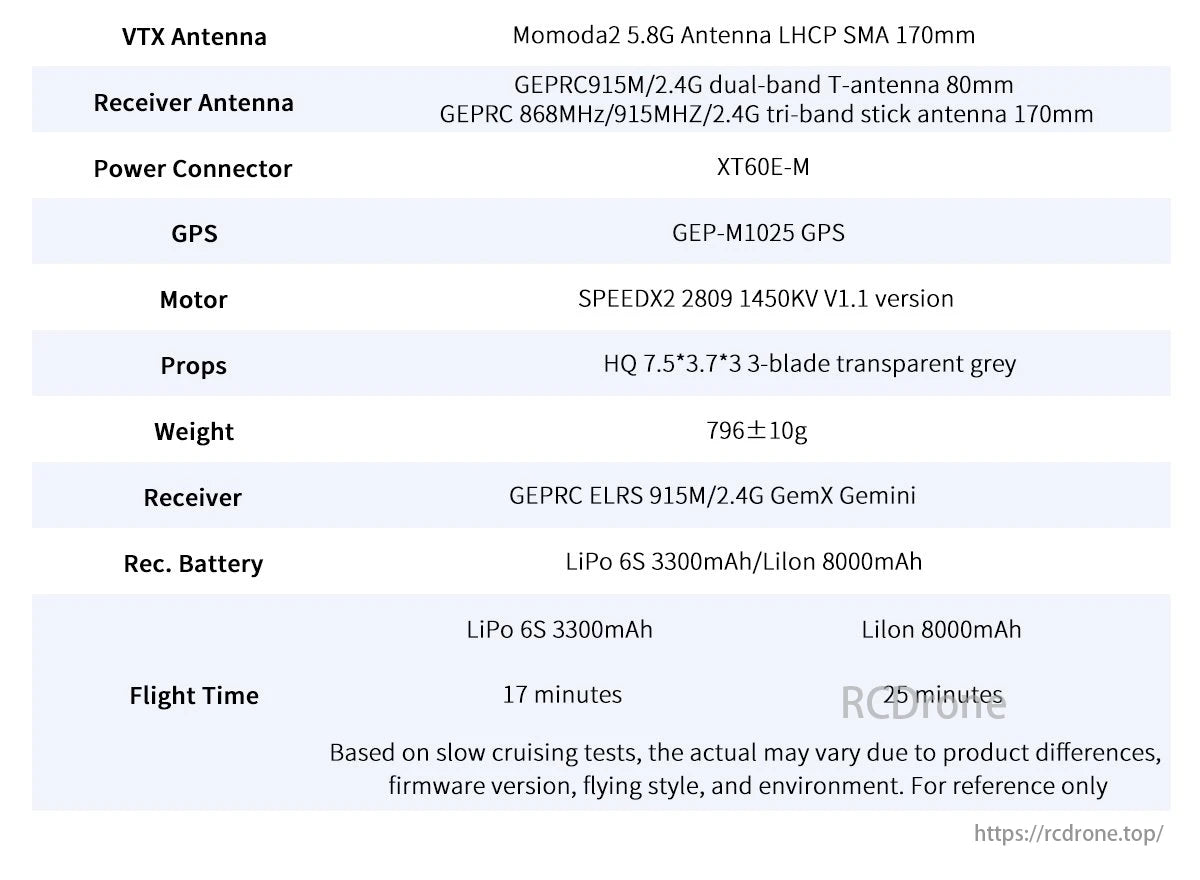Click the SPEEDX2 2809 1450KV motor text
This screenshot has width=1200, height=880.
tap(765, 298)
